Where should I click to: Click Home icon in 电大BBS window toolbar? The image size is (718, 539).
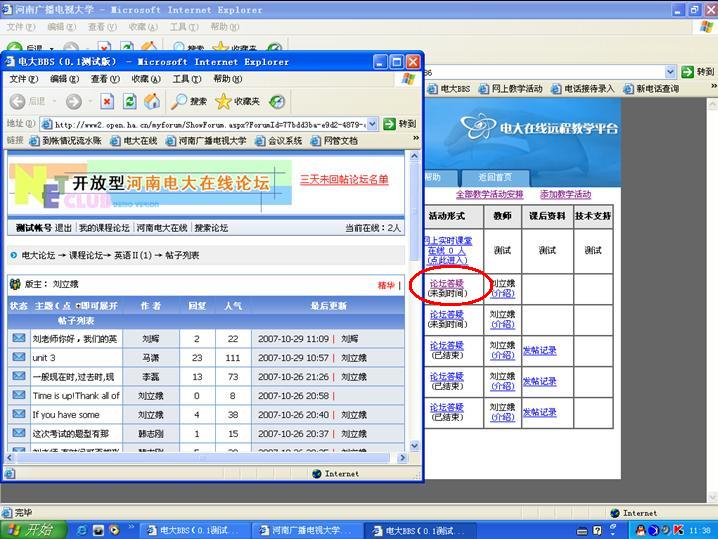coord(152,101)
